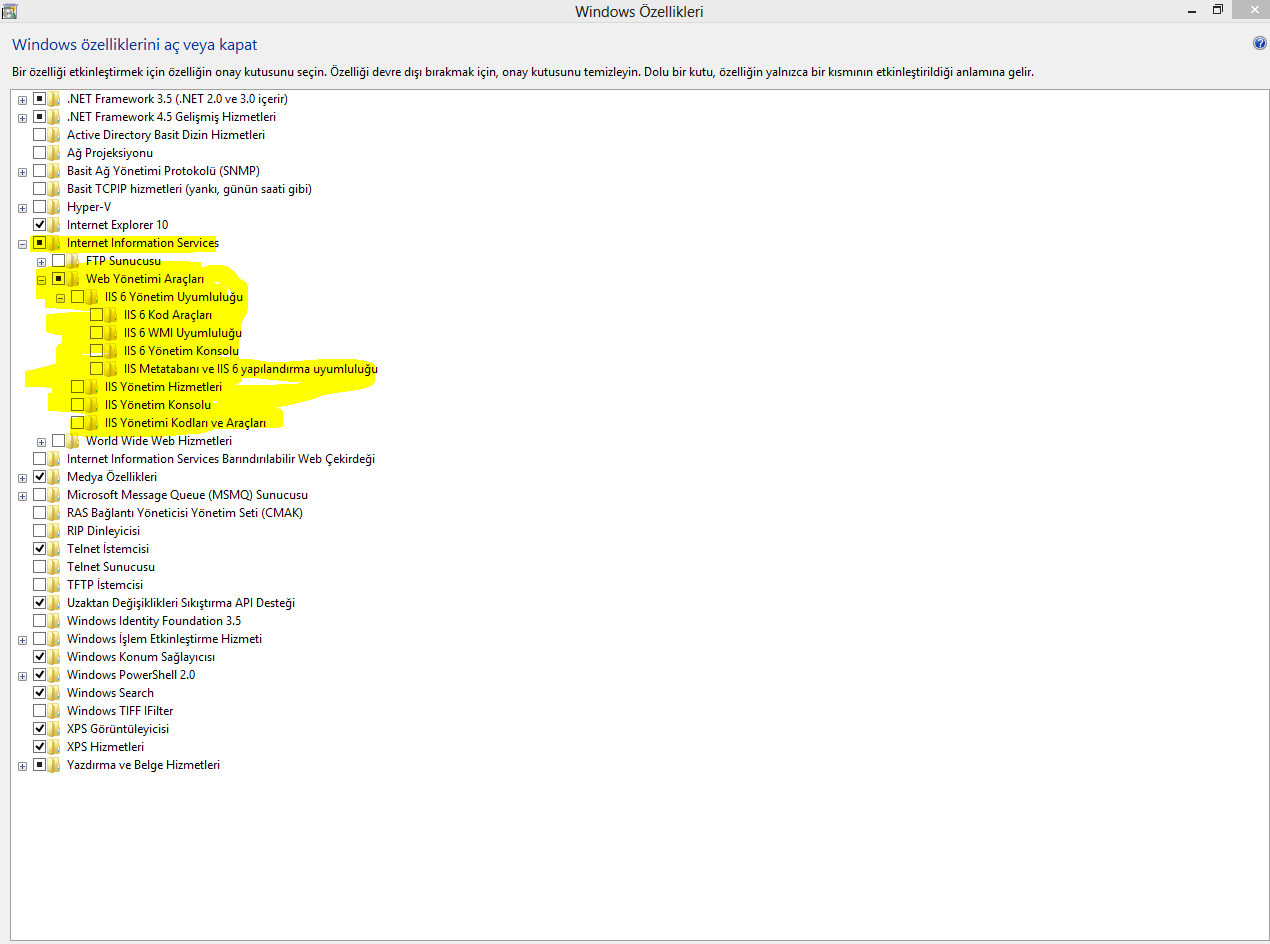Enable the IIS Yönetim Hizmetleri checkbox
The height and width of the screenshot is (944, 1270).
[x=78, y=387]
